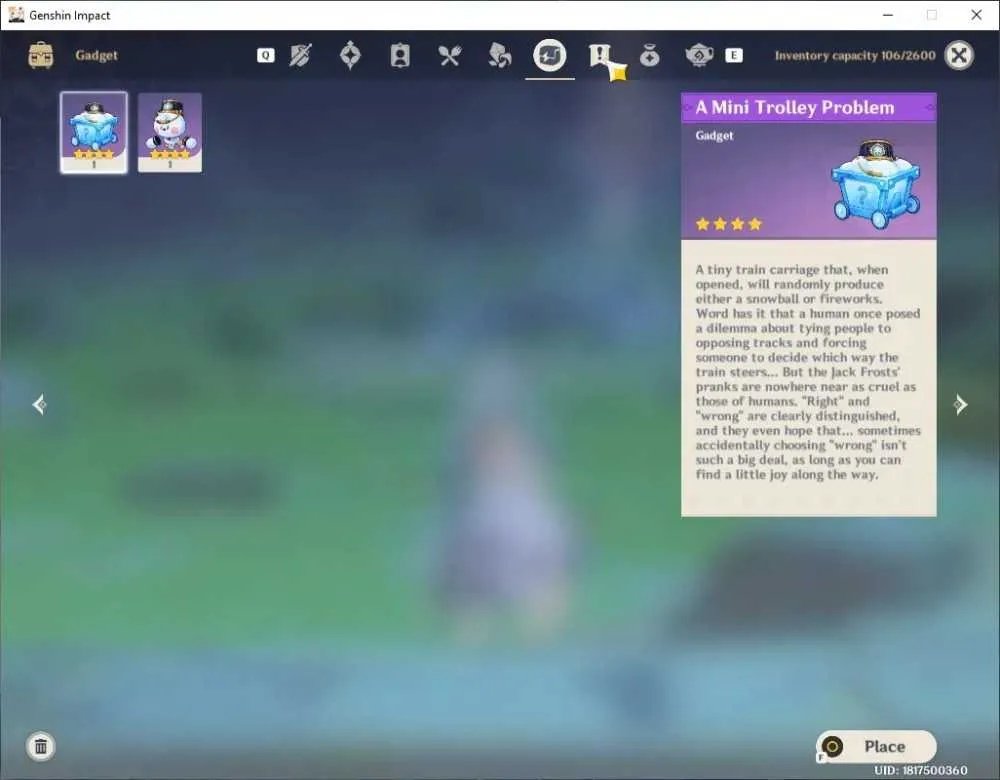The height and width of the screenshot is (780, 1000).
Task: Close the inventory with the X button
Action: click(x=959, y=55)
